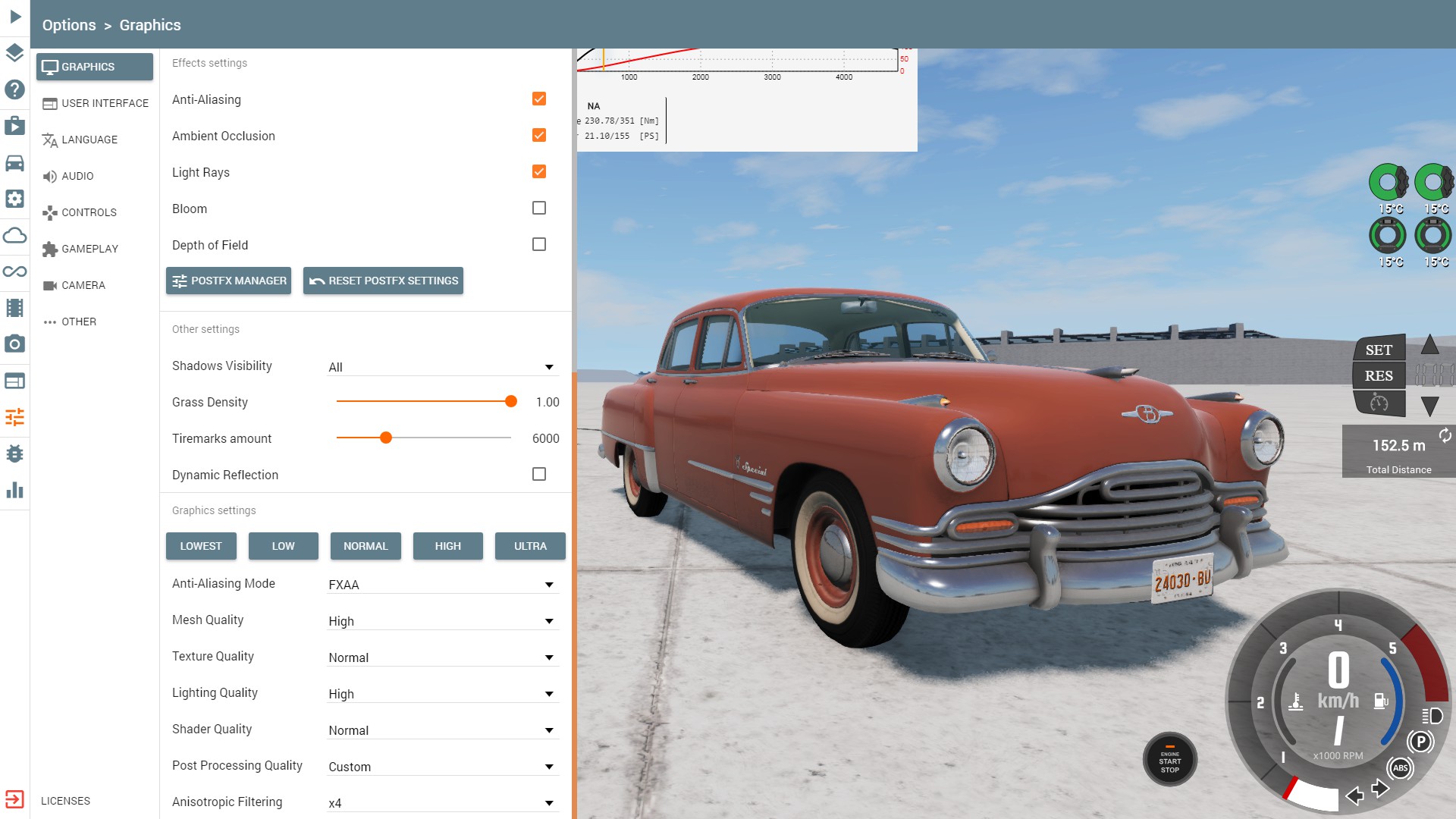Open the bug debug icon in sidebar
The image size is (1456, 819).
tap(14, 453)
